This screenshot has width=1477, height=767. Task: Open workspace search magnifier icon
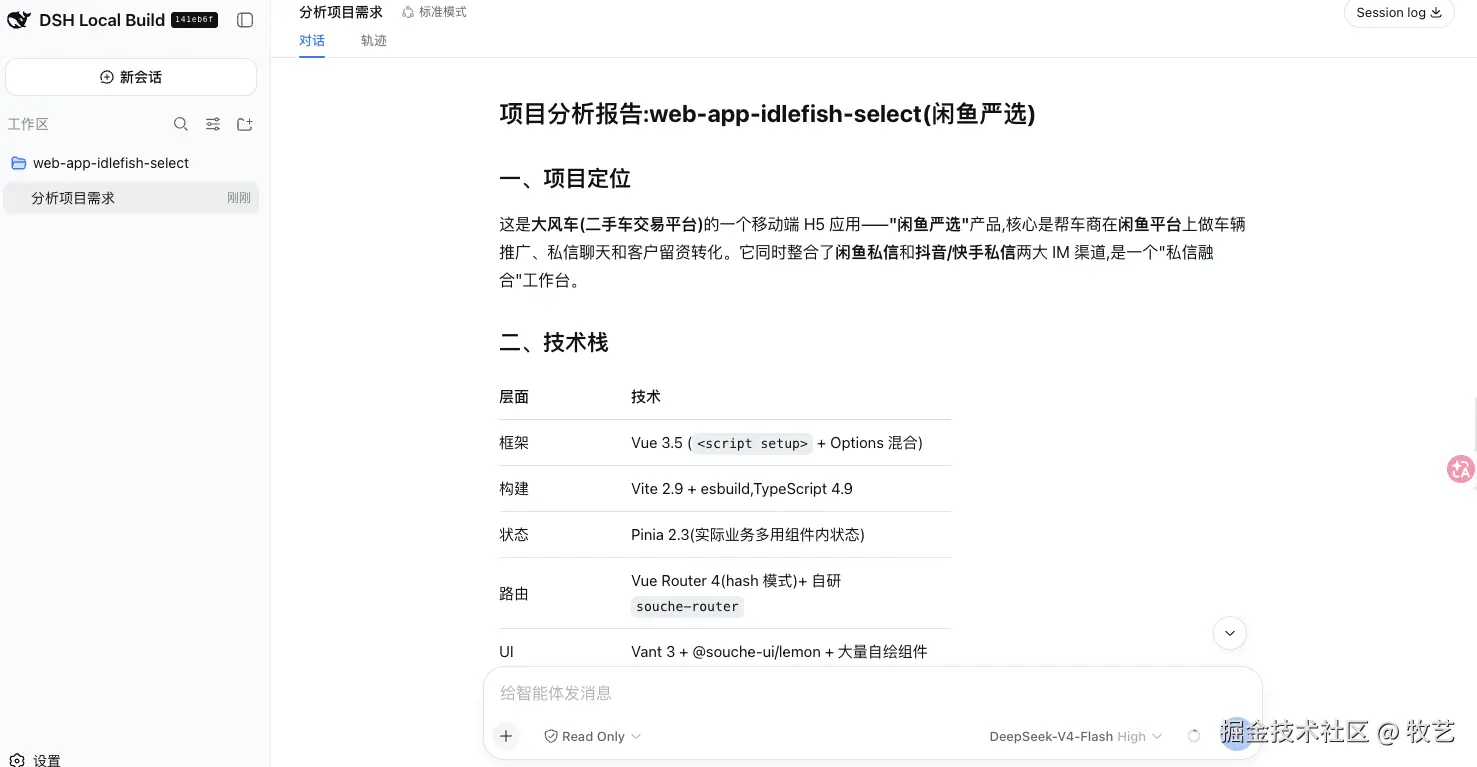[x=181, y=124]
